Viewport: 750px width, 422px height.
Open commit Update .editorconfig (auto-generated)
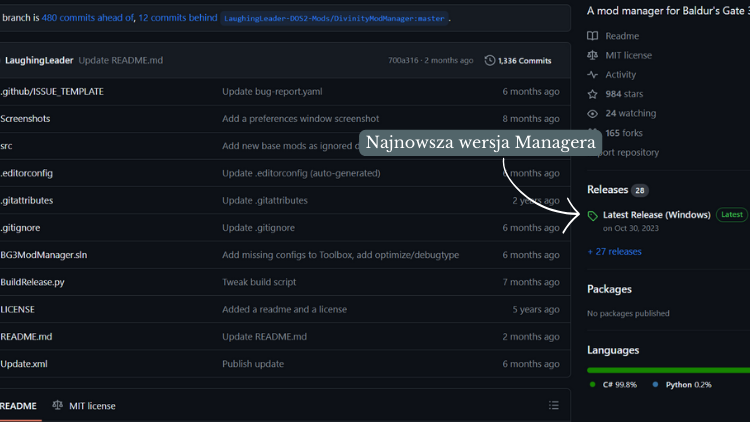coord(301,173)
